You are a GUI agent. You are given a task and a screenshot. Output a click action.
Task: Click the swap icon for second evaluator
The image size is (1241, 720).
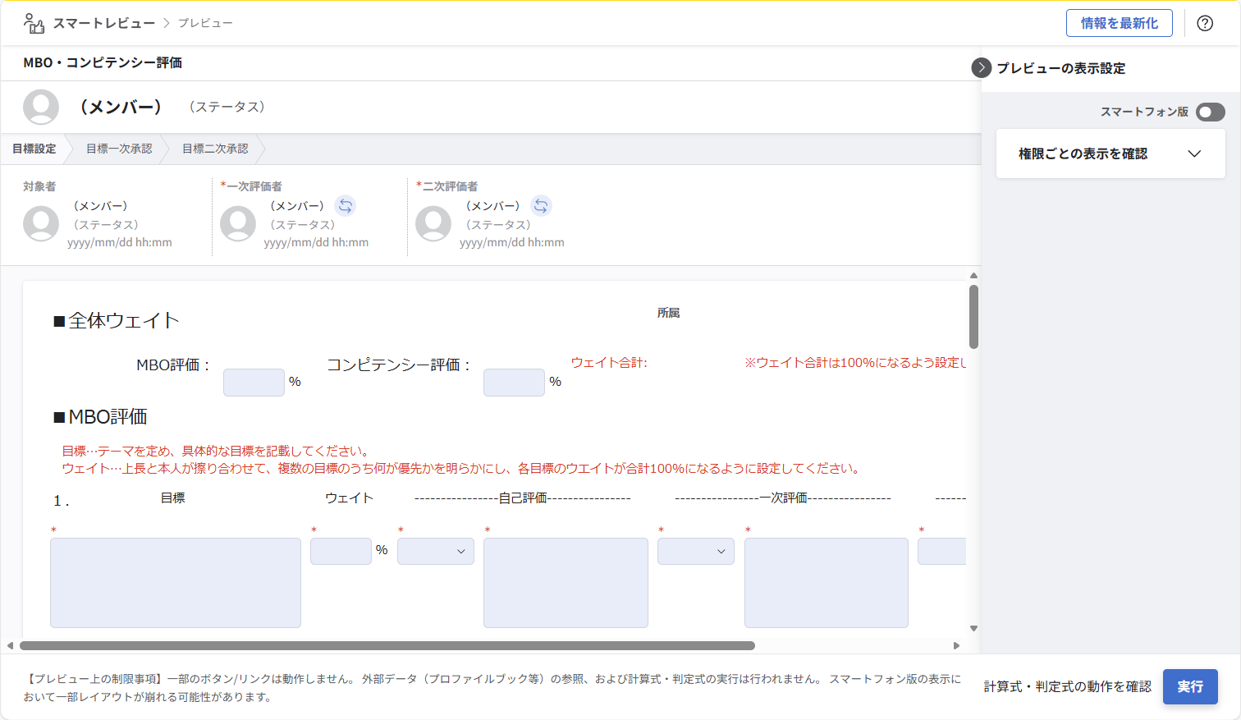coord(541,206)
